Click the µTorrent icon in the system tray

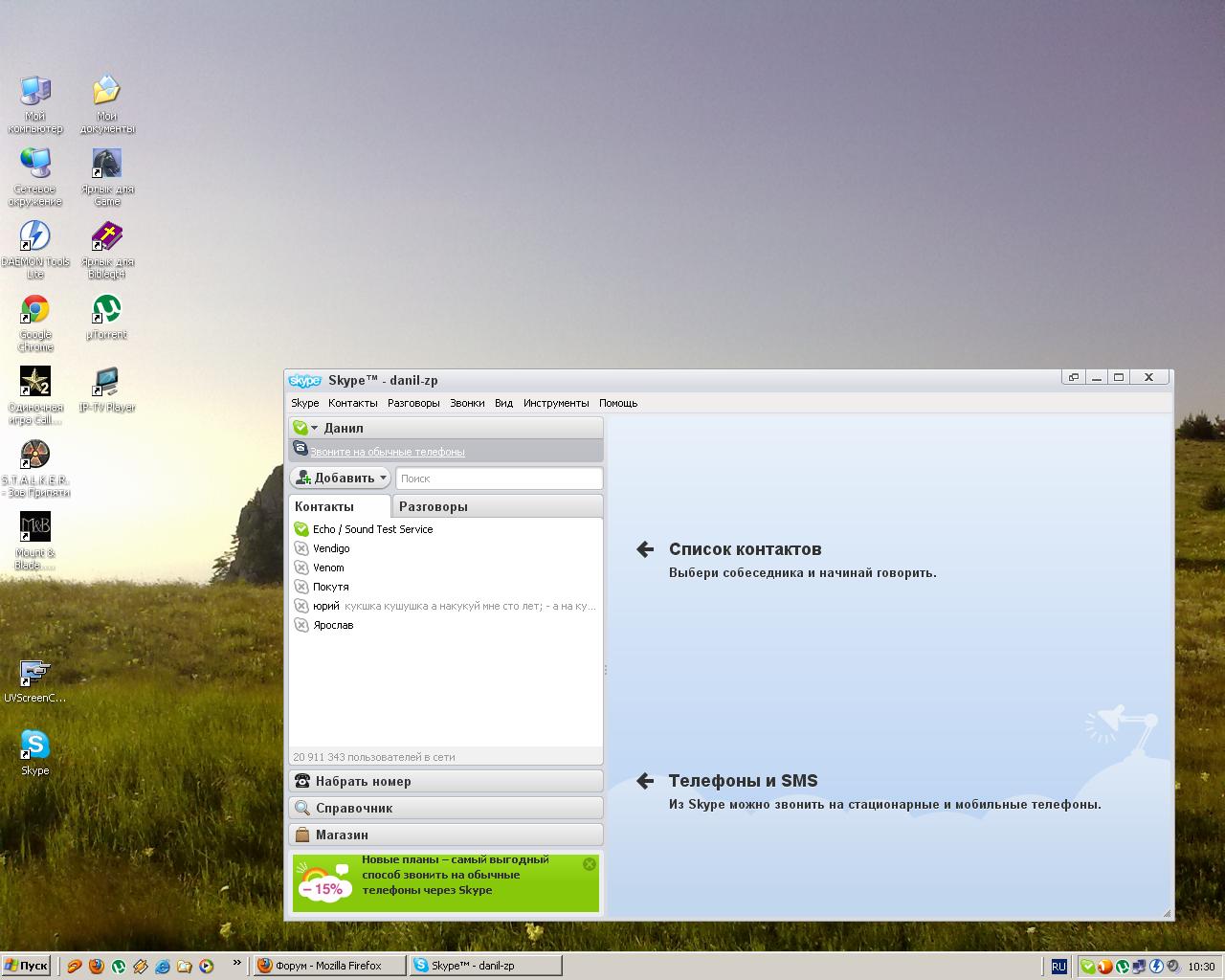pyautogui.click(x=1122, y=967)
